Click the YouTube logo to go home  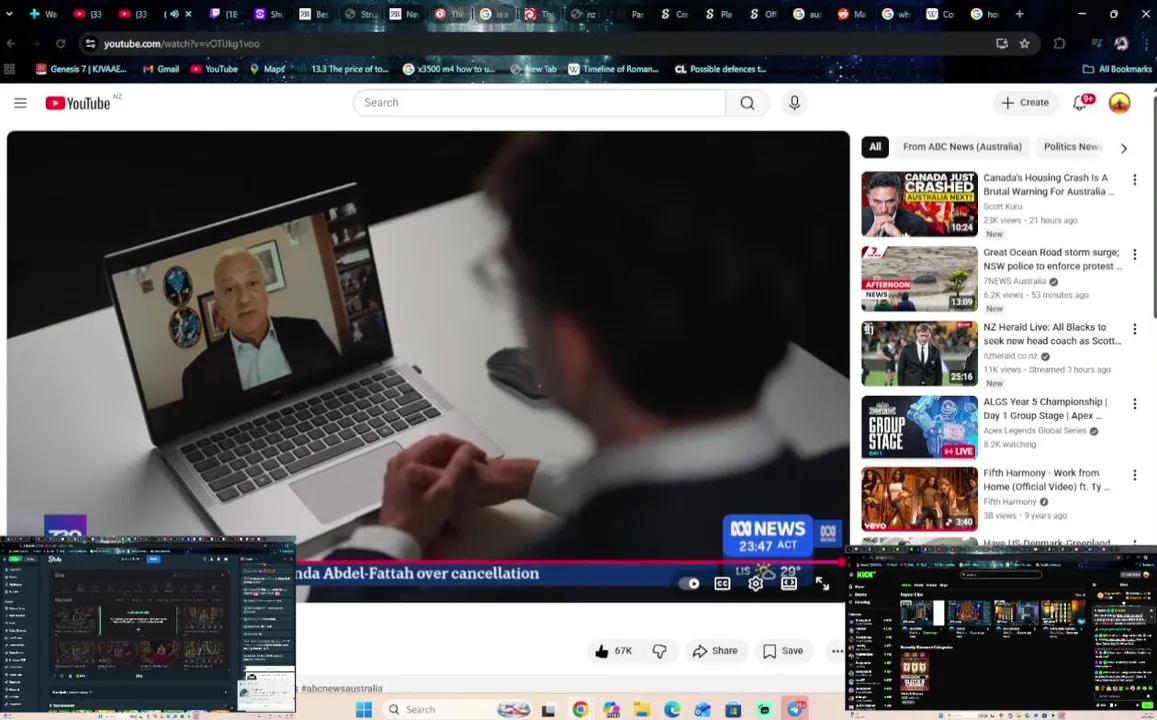tap(77, 102)
